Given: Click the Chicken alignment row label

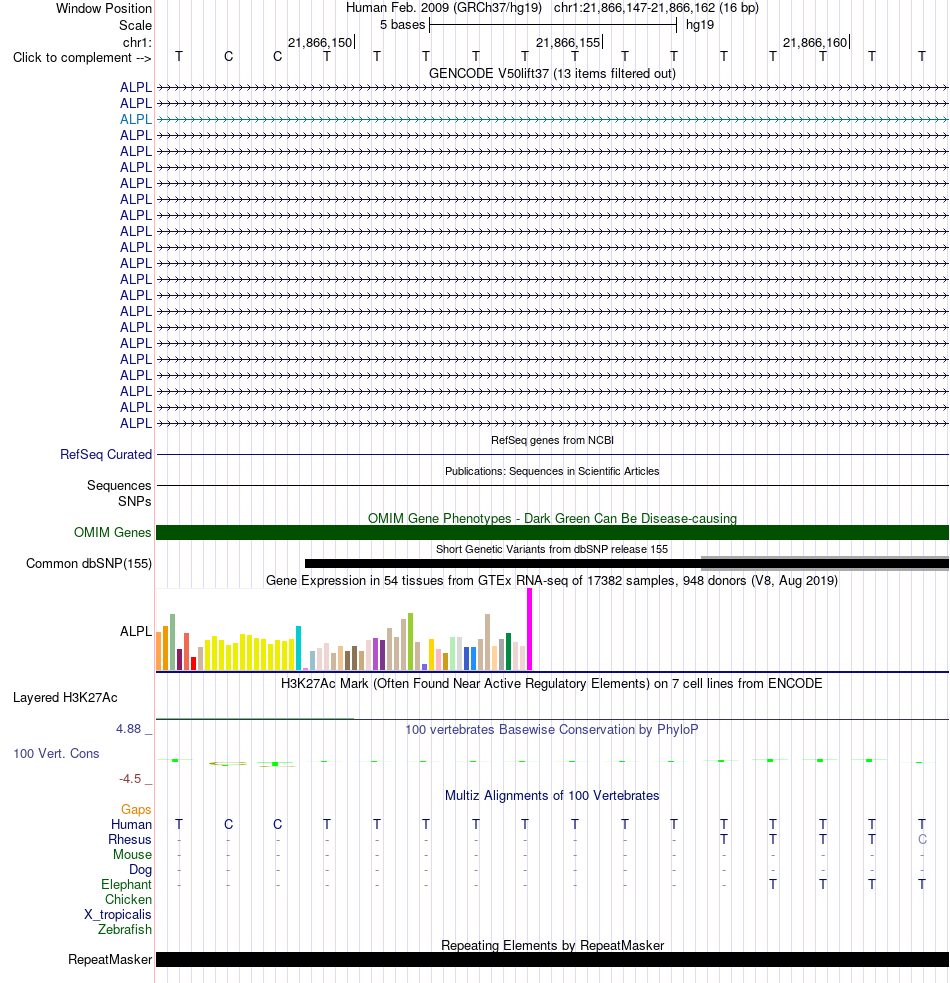Looking at the screenshot, I should pos(129,900).
